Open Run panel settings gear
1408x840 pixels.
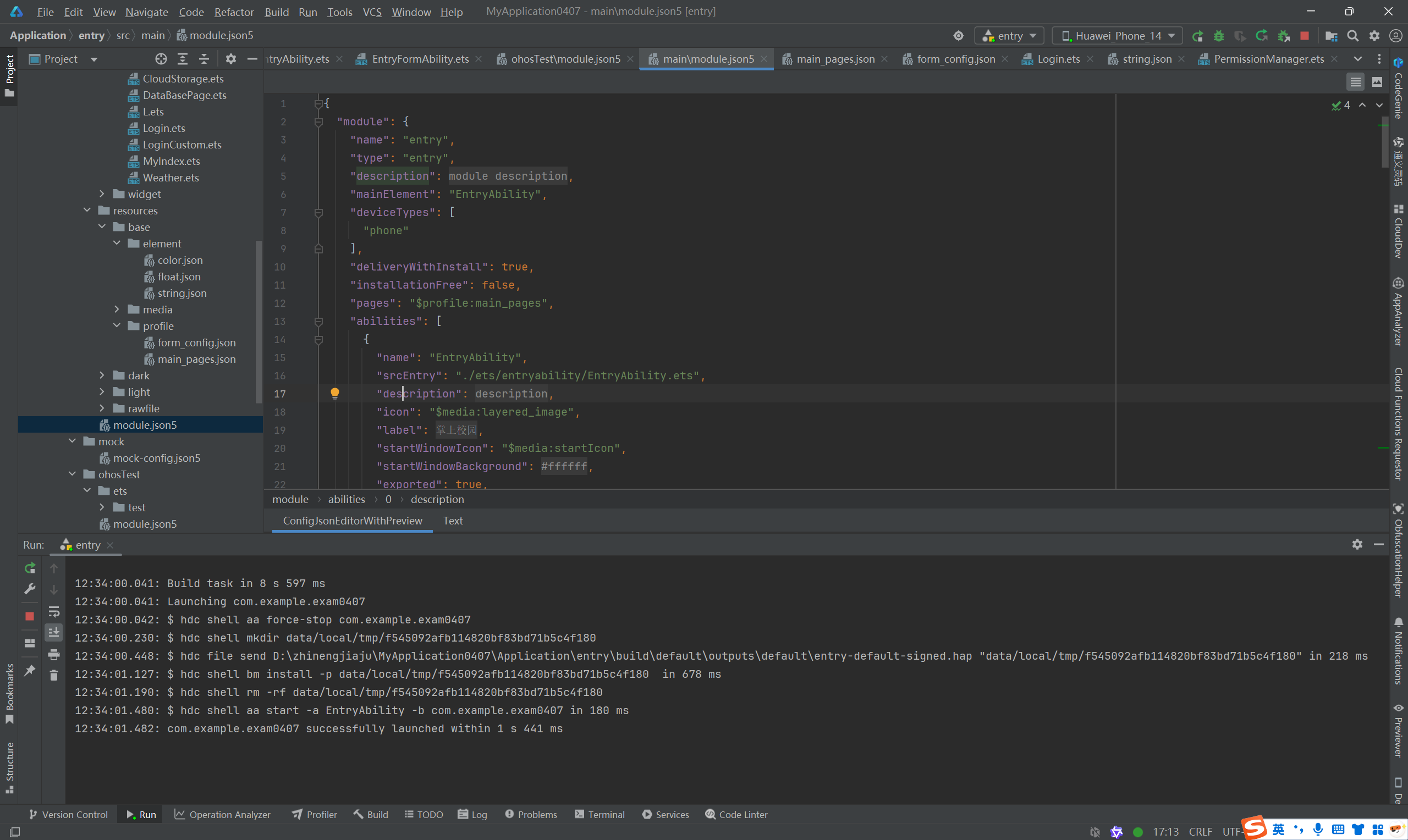1357,545
